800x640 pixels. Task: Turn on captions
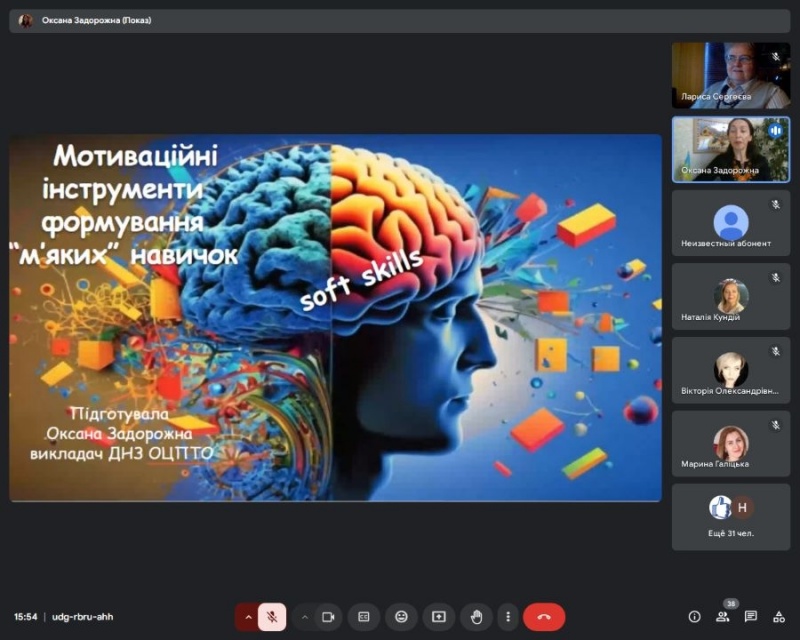pyautogui.click(x=364, y=617)
